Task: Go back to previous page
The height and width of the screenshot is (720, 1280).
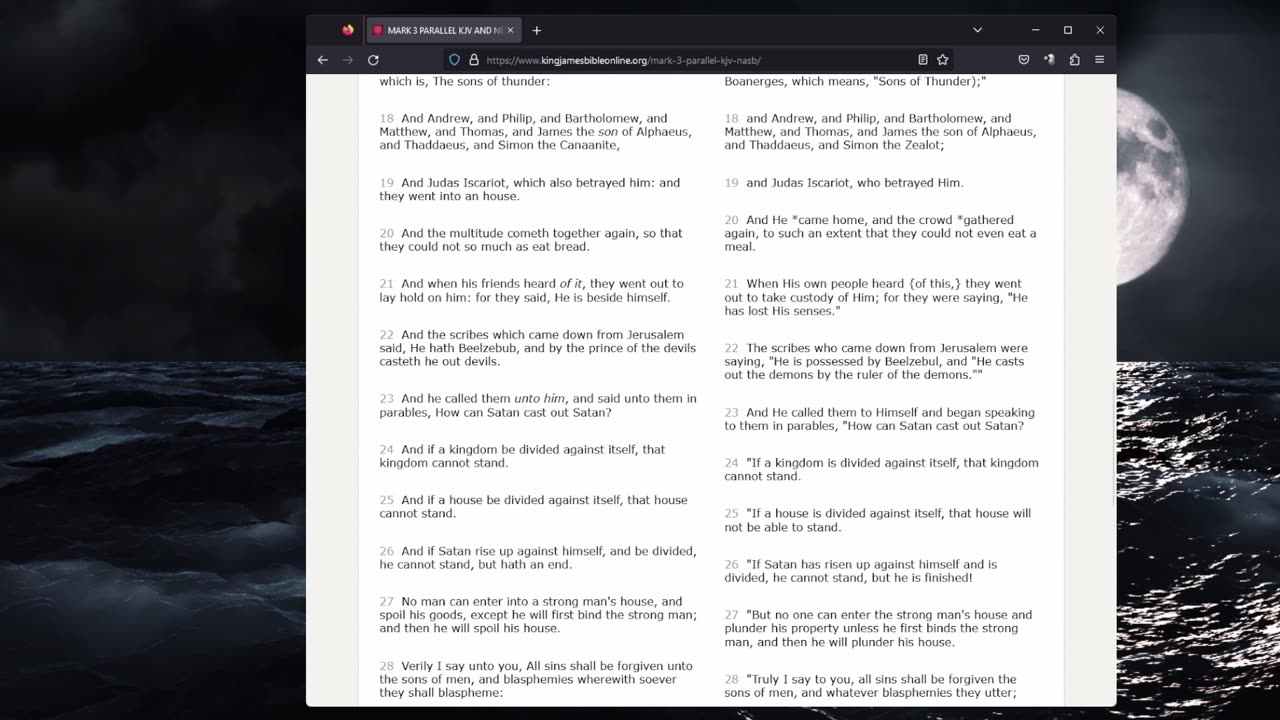Action: tap(322, 60)
